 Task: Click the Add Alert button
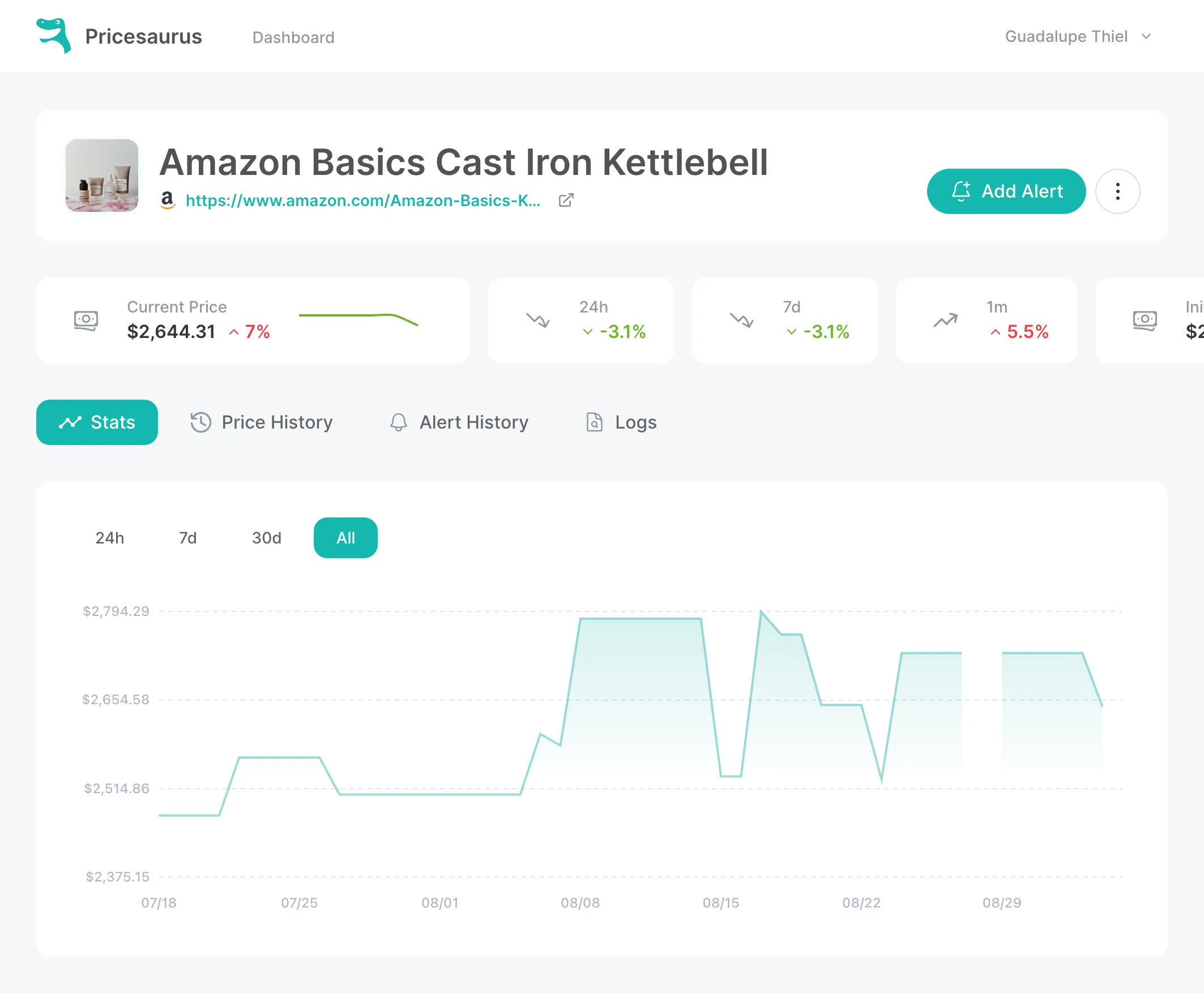[1006, 191]
